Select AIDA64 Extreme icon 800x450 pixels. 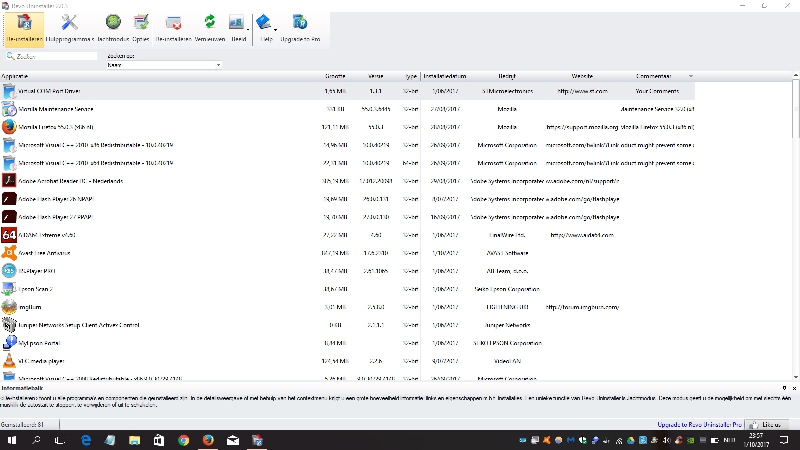pyautogui.click(x=9, y=235)
